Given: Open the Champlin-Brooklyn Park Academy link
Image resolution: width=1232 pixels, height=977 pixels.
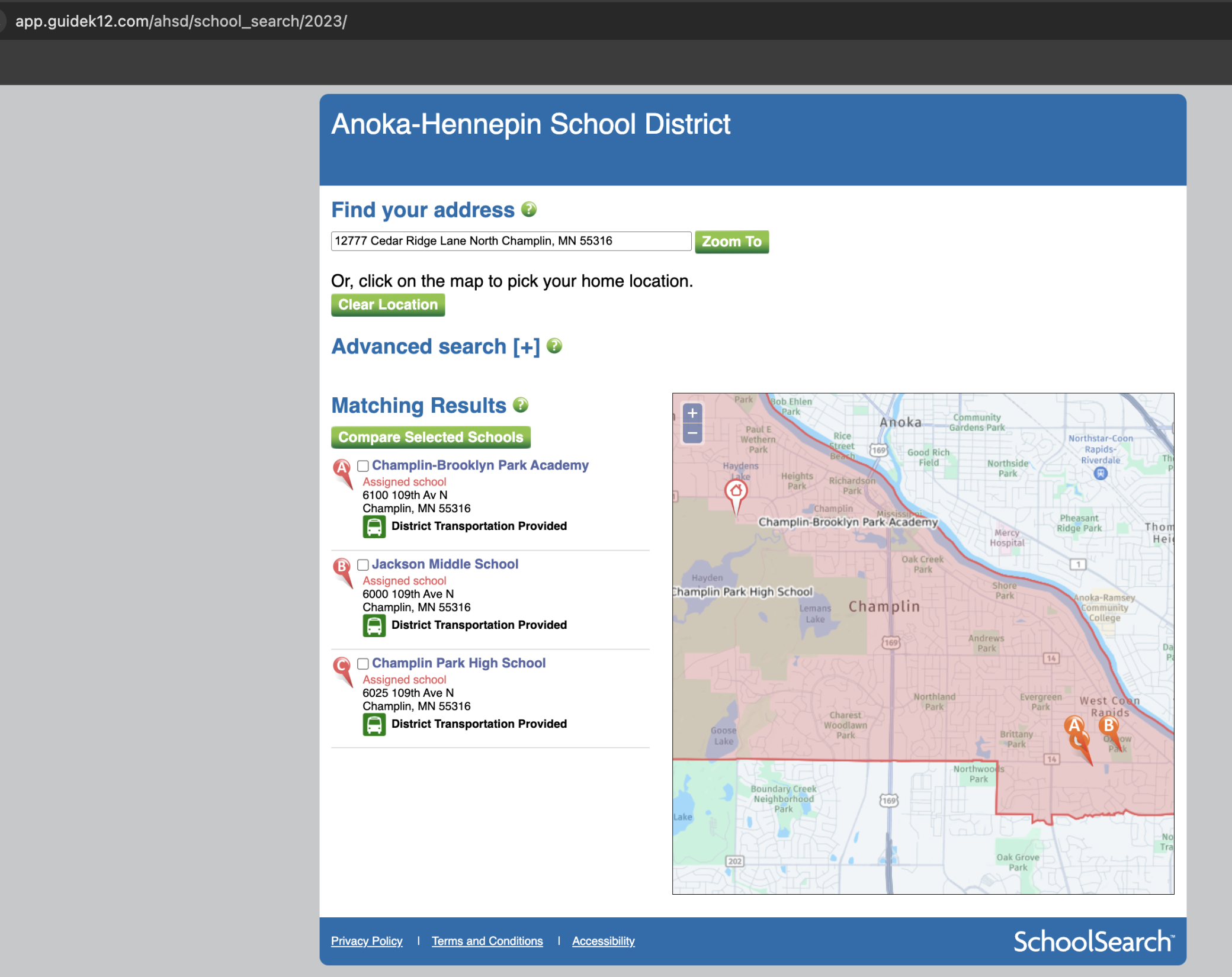Looking at the screenshot, I should click(x=480, y=465).
